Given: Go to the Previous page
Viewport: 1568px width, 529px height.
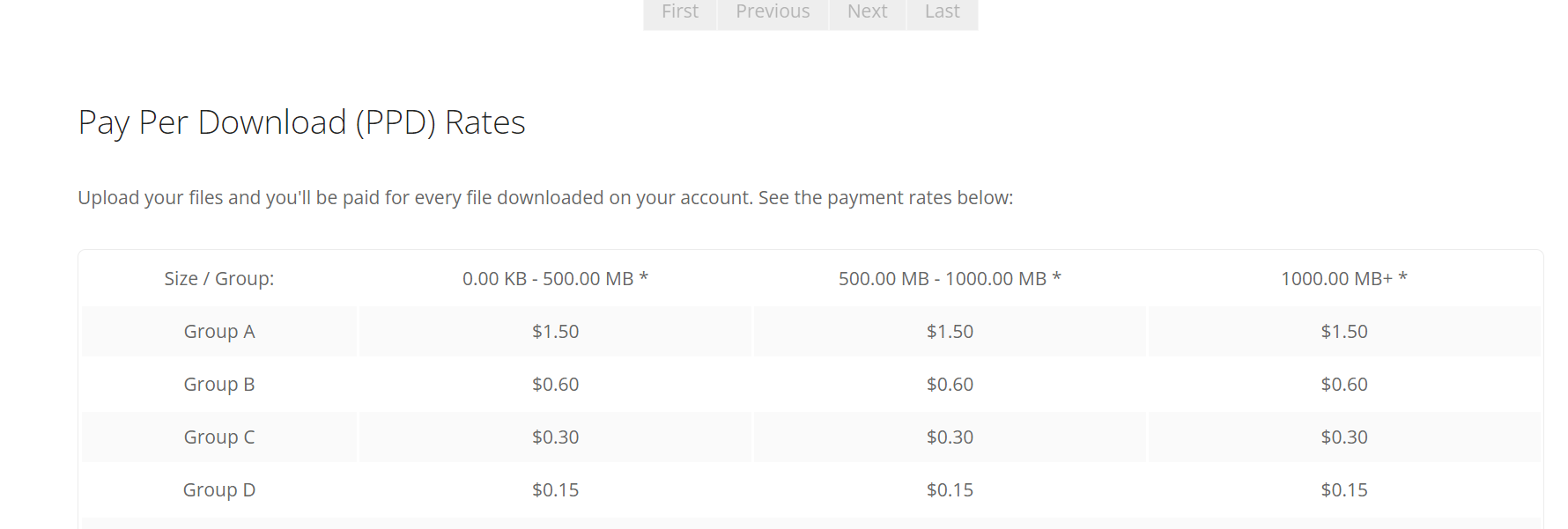Looking at the screenshot, I should pos(773,12).
